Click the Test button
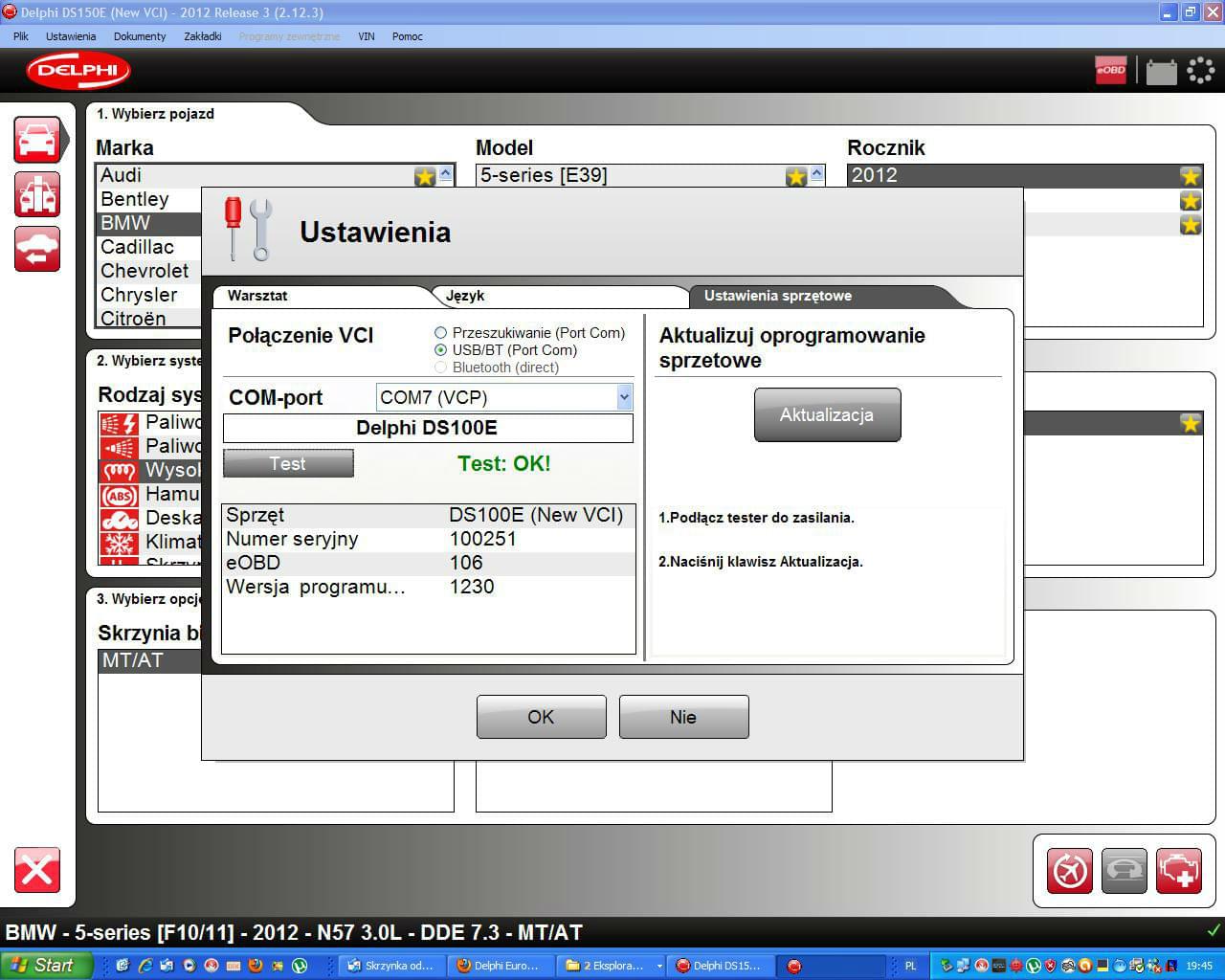Image resolution: width=1225 pixels, height=980 pixels. click(x=288, y=464)
